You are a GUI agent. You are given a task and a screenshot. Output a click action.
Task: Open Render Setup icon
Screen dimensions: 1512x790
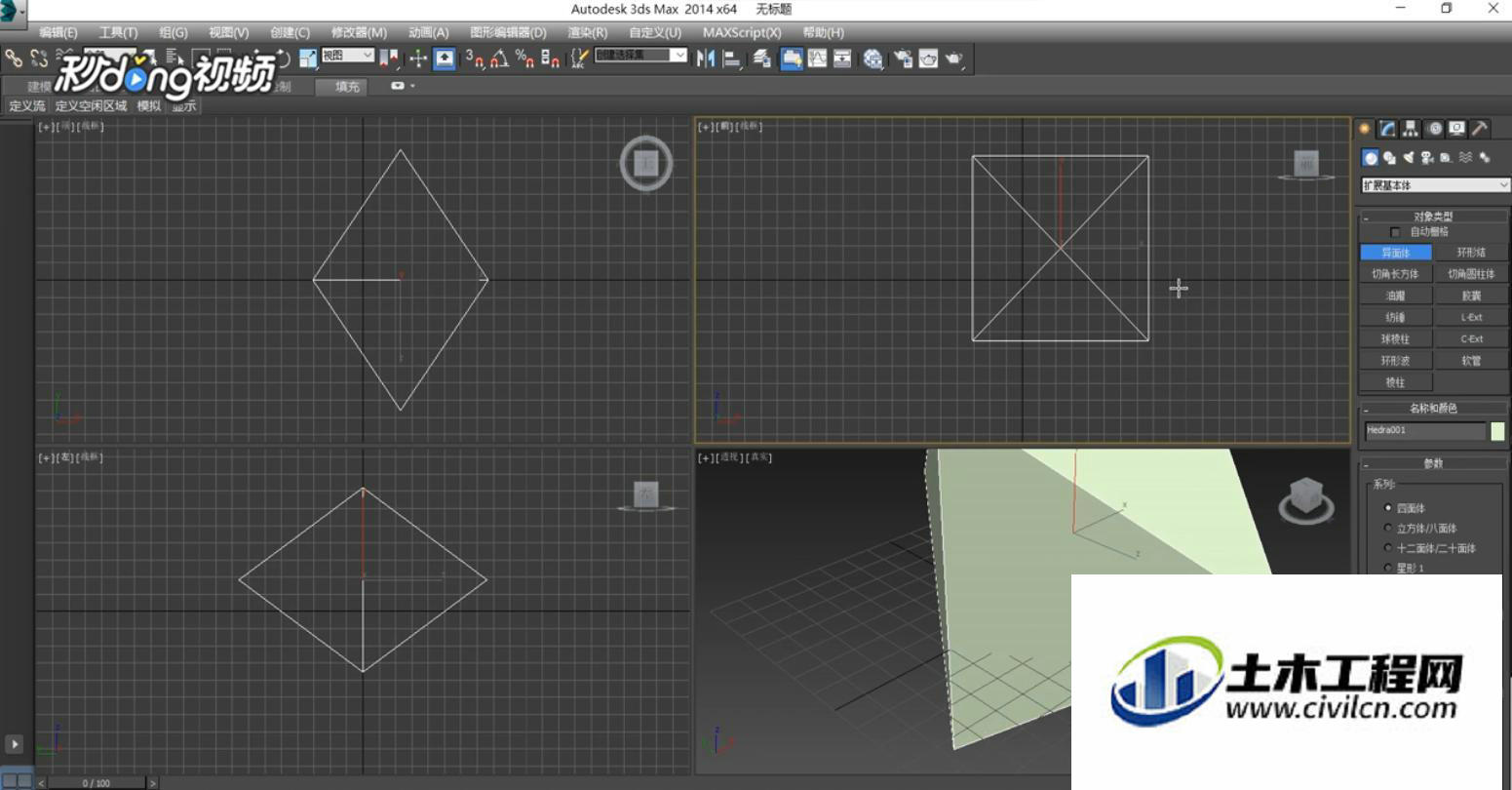[x=902, y=59]
